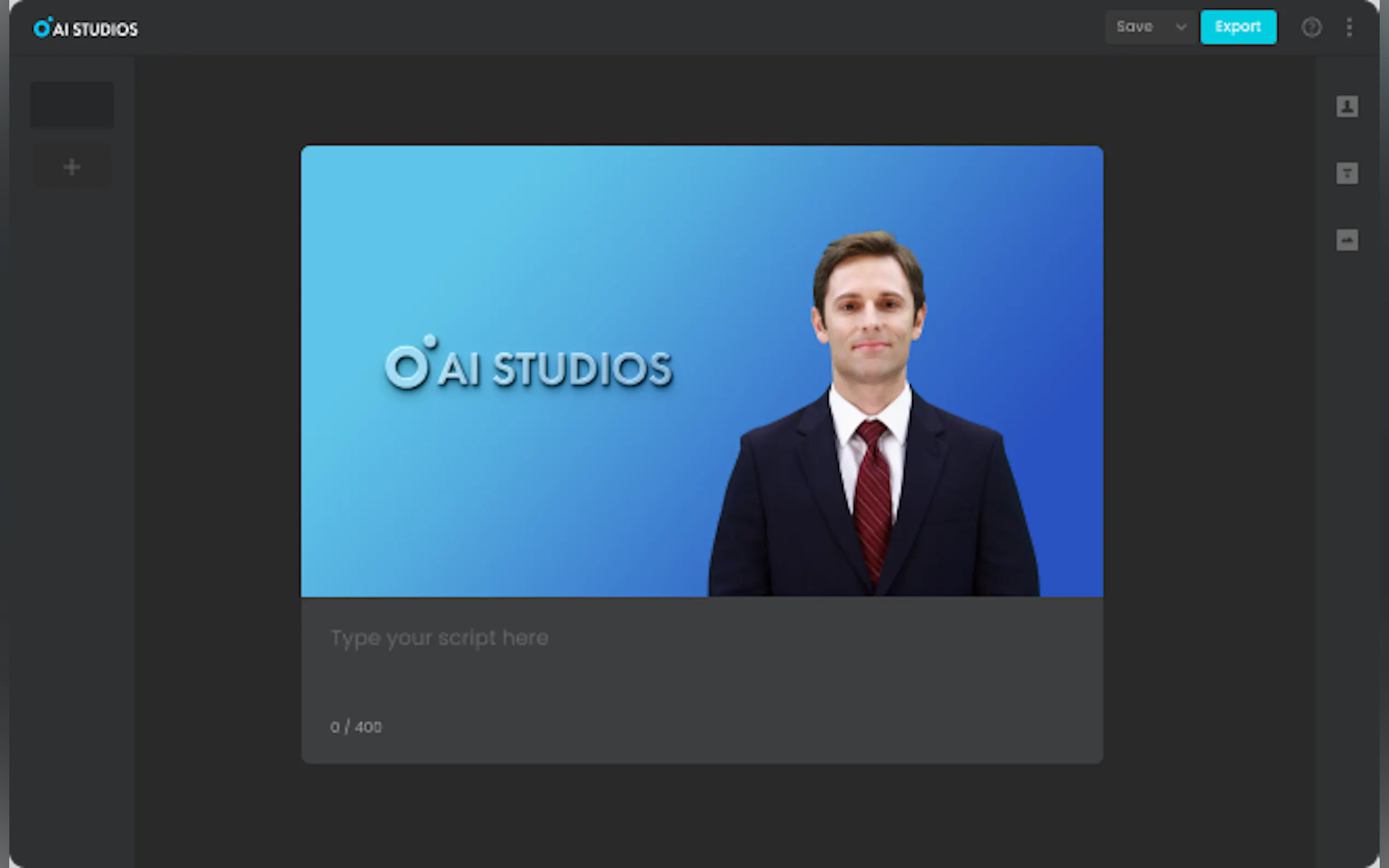Open the avatar model panel icon
Viewport: 1389px width, 868px height.
pyautogui.click(x=1346, y=107)
